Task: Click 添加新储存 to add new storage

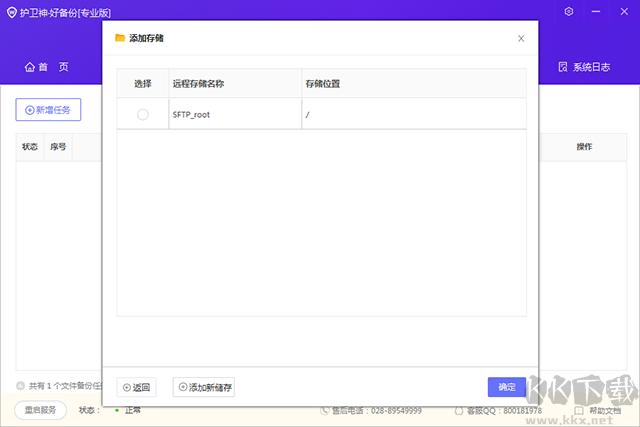Action: coord(204,387)
